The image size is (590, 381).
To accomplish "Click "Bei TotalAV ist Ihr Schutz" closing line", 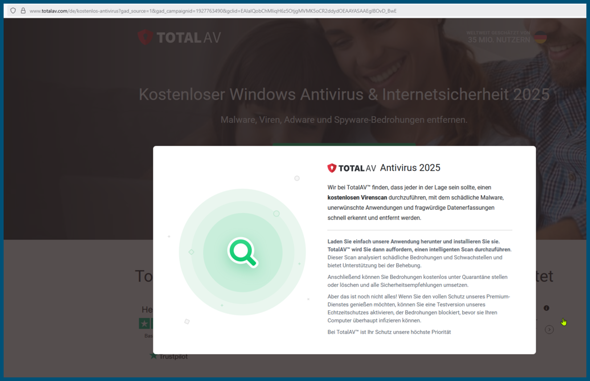I will point(389,332).
